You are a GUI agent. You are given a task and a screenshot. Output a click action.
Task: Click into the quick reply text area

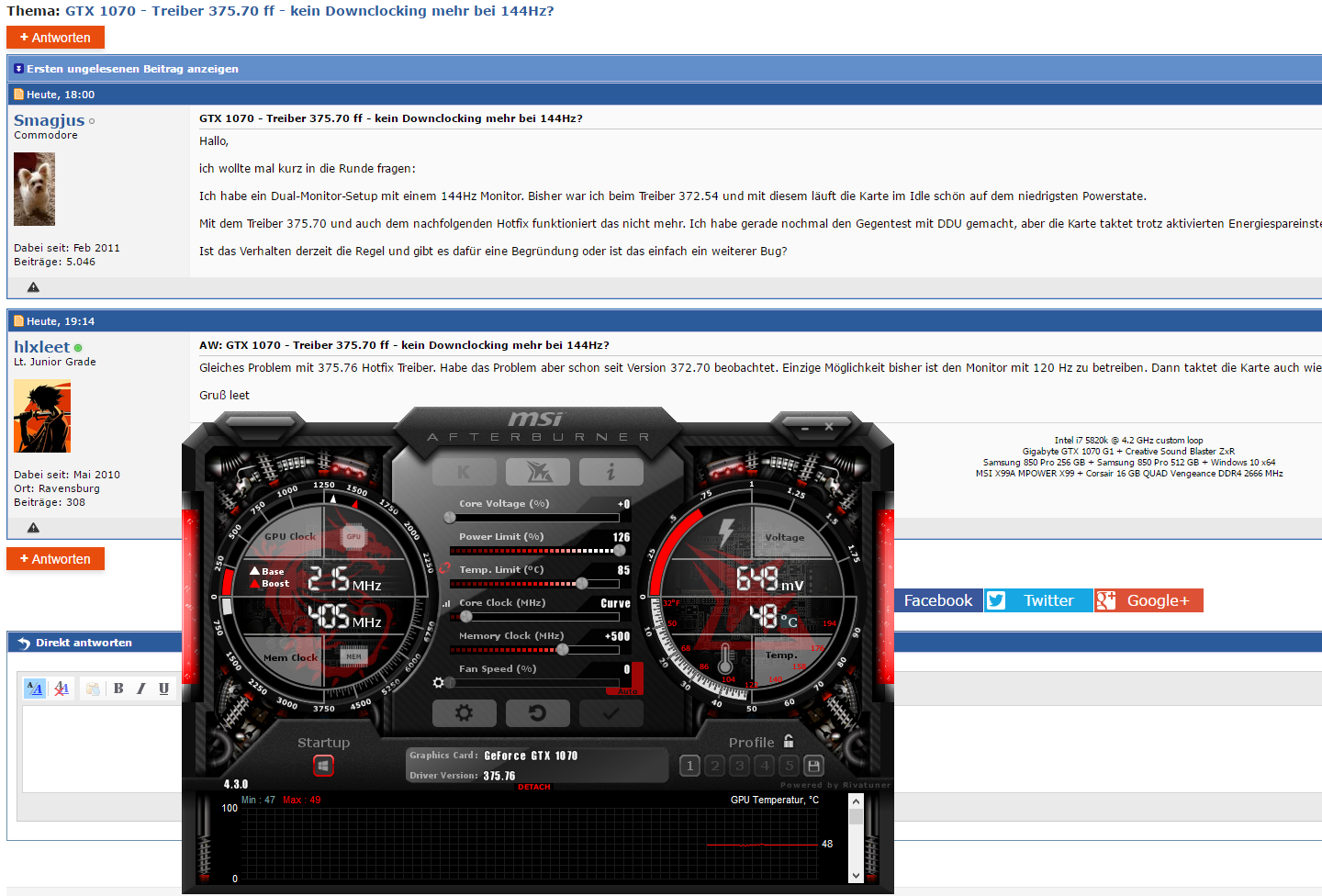(x=101, y=748)
